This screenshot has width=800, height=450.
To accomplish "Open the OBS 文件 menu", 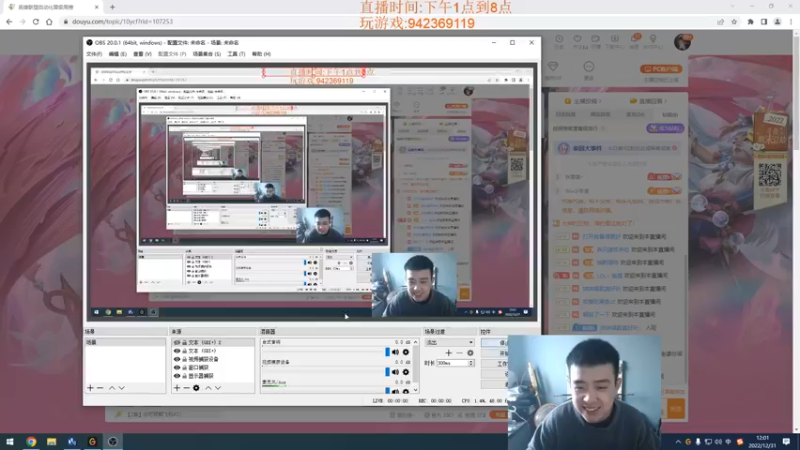I will pyautogui.click(x=94, y=54).
